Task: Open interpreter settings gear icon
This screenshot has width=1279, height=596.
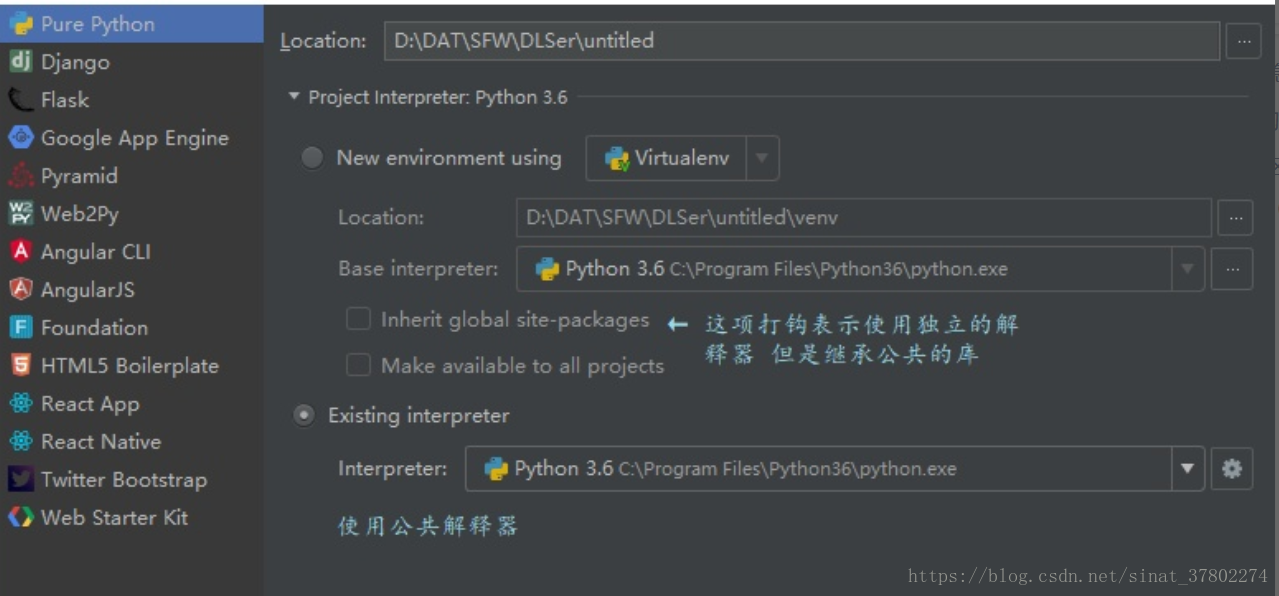Action: (1232, 468)
